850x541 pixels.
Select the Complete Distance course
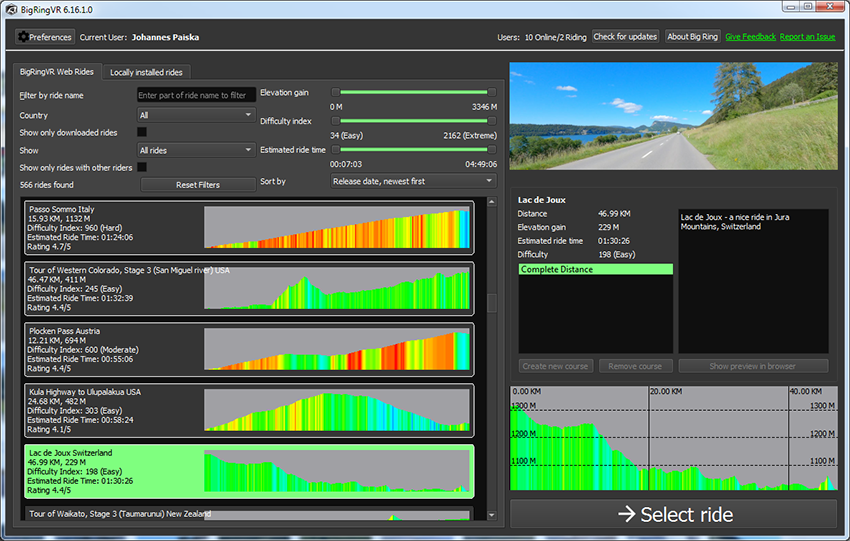pos(595,269)
